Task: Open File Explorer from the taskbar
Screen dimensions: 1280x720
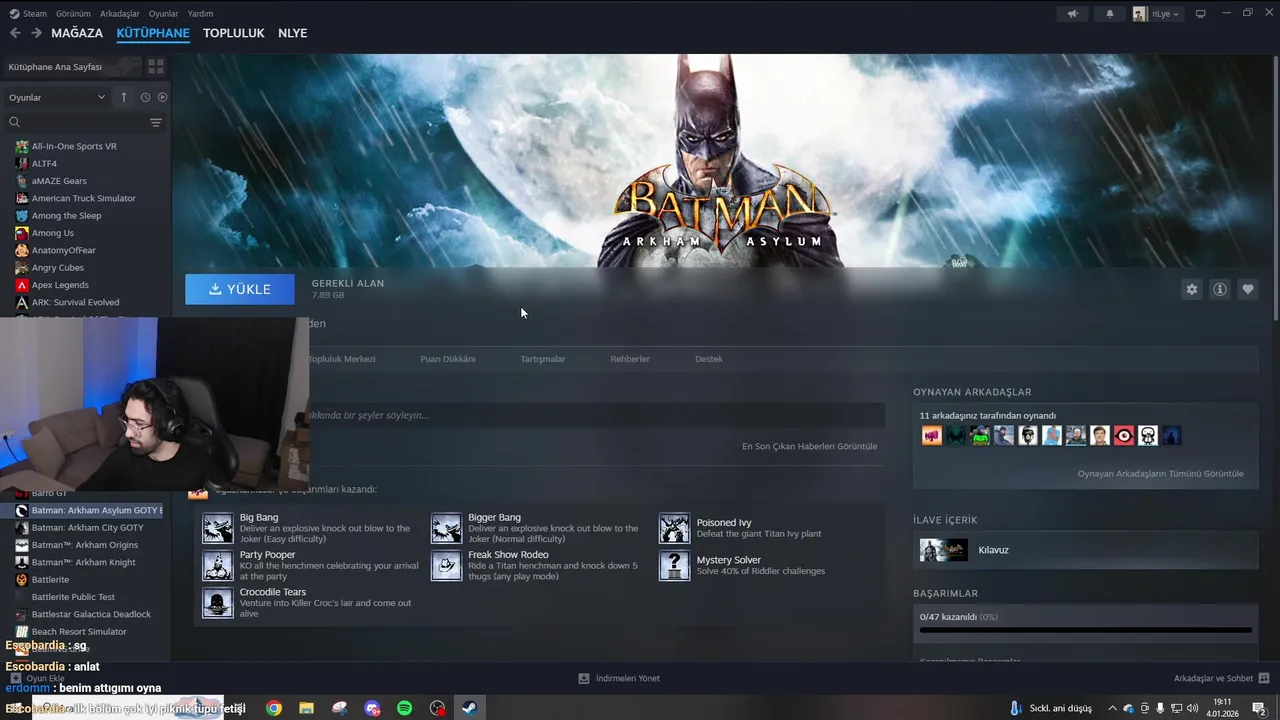Action: 306,708
